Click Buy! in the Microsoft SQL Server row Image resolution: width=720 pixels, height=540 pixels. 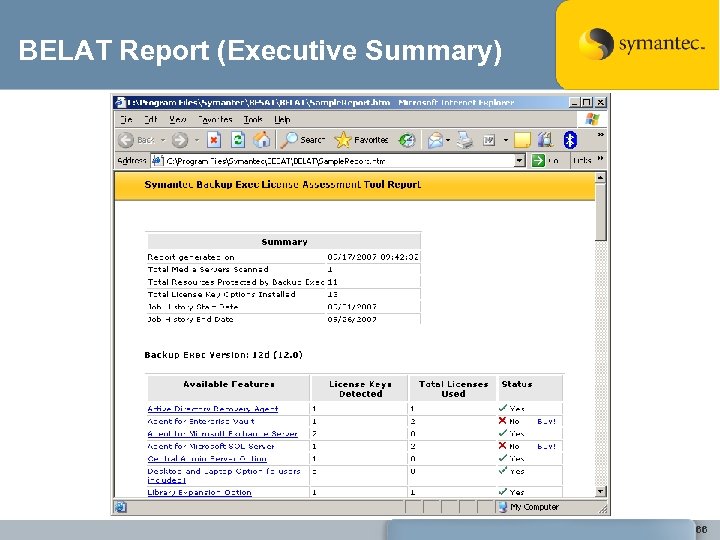tap(546, 446)
